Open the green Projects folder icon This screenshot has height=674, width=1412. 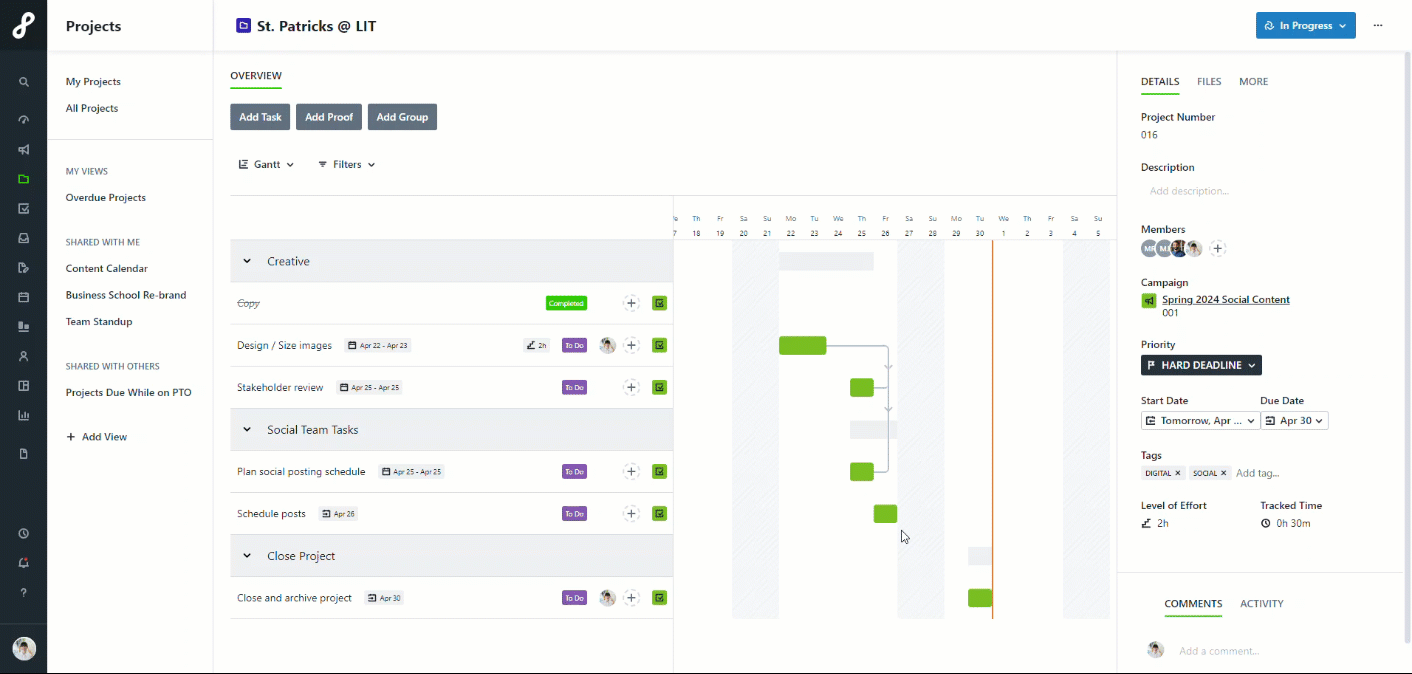24,179
